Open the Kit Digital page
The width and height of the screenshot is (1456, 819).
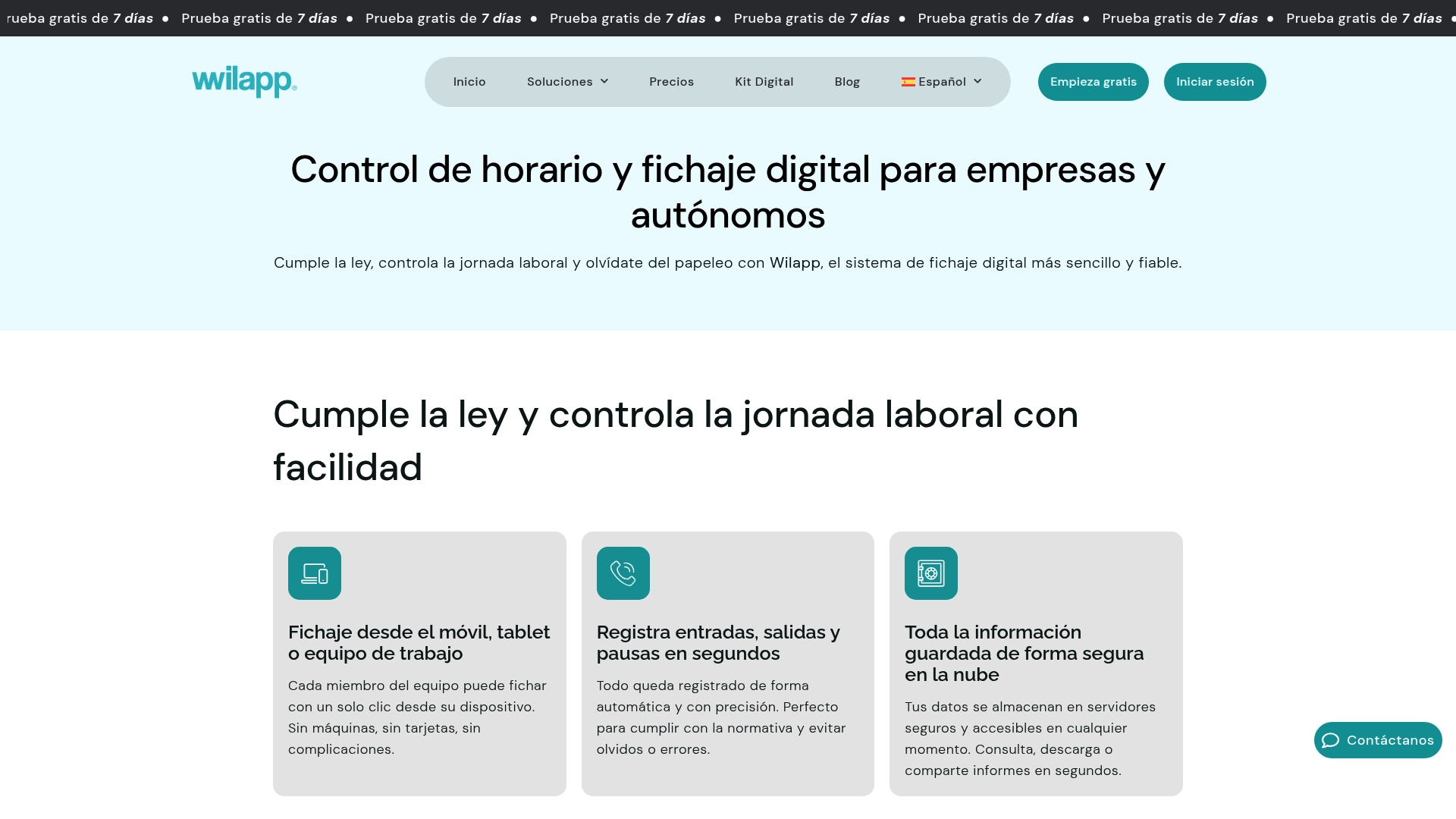tap(764, 82)
